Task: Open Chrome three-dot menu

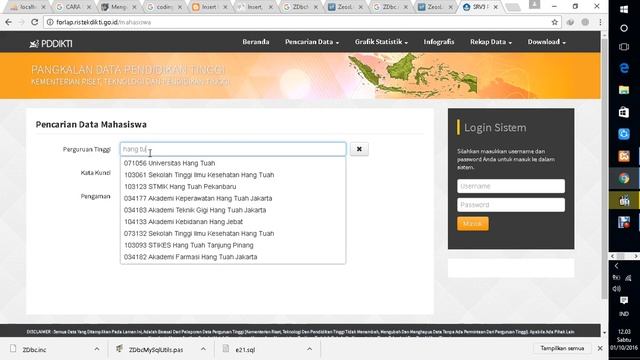Action: coord(600,22)
